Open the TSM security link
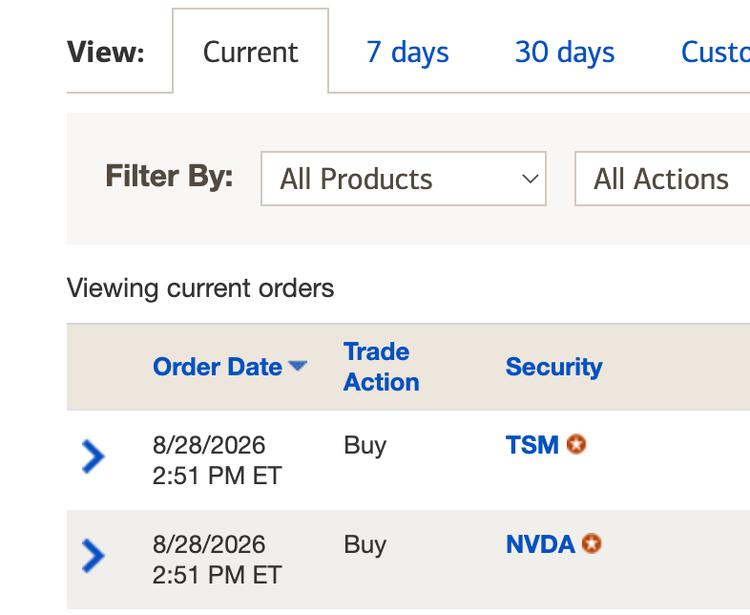 (x=532, y=445)
